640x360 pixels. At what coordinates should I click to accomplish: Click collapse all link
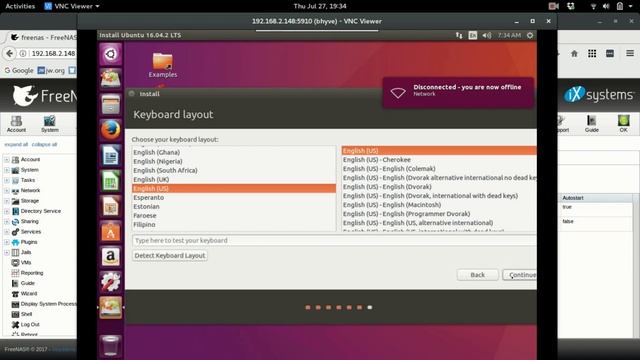pyautogui.click(x=44, y=144)
